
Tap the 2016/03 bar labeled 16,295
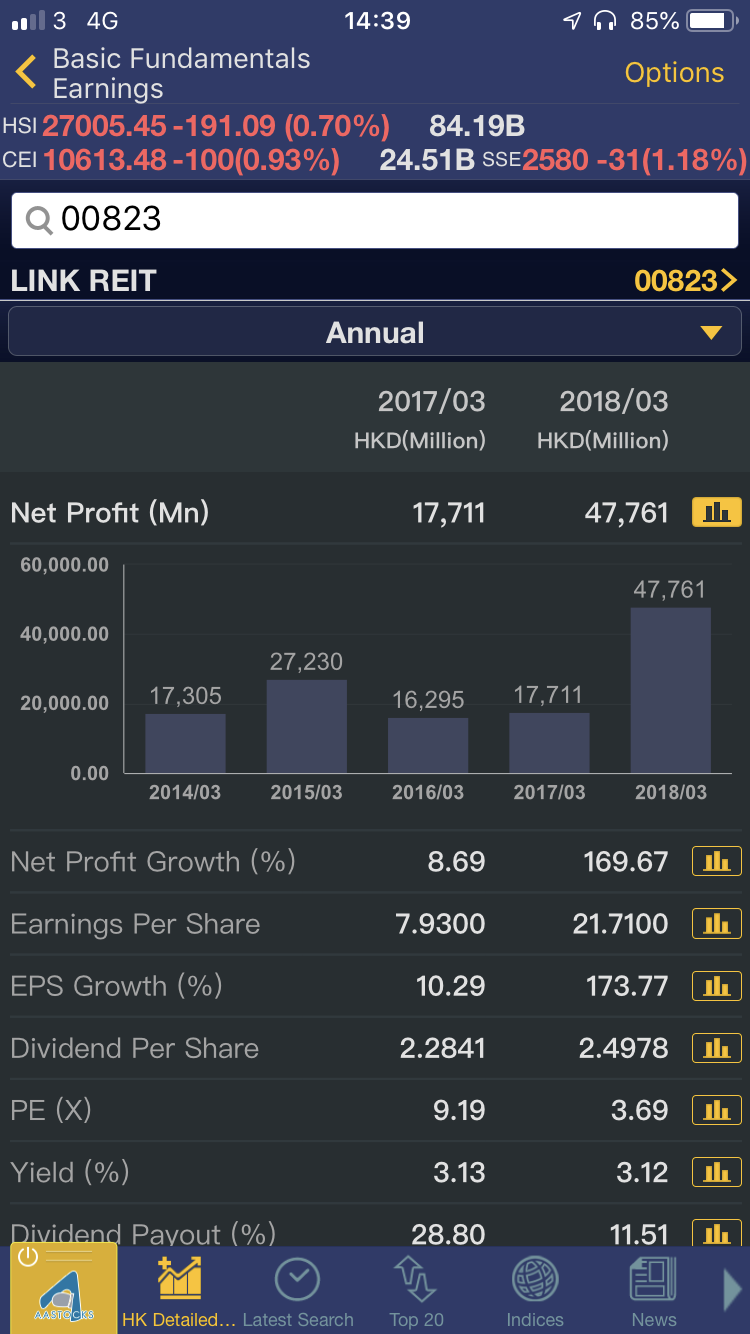coord(428,745)
